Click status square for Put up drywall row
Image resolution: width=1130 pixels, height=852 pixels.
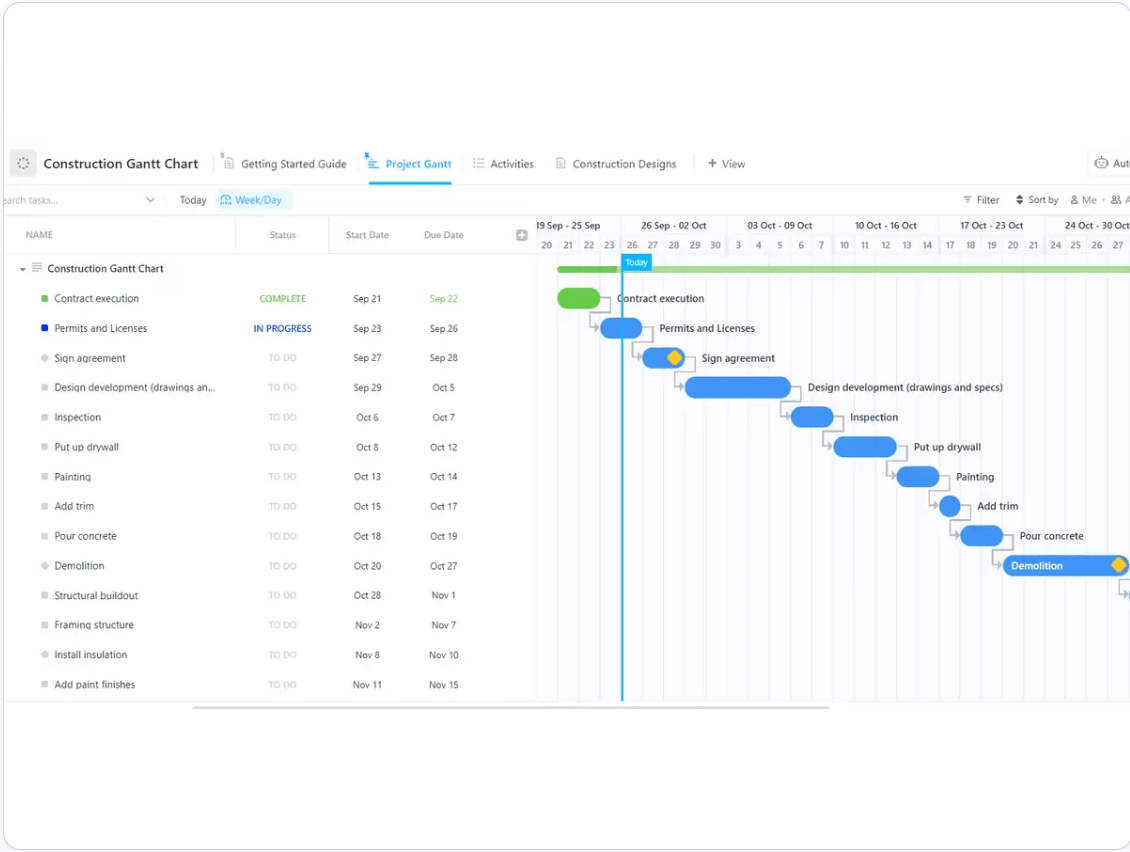click(45, 447)
